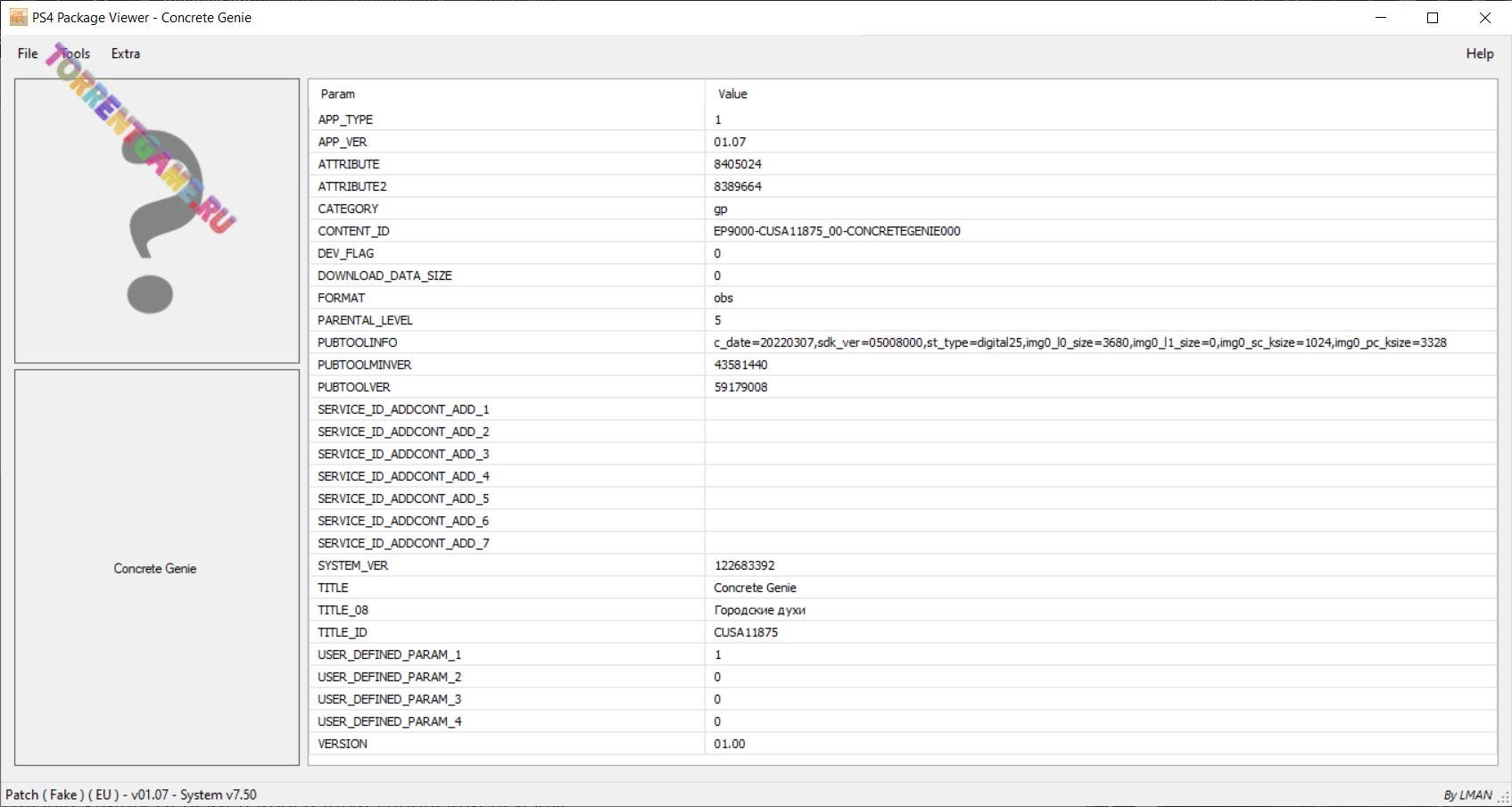The image size is (1512, 807).
Task: Click the TITLE_08 Russian title value
Action: [759, 610]
